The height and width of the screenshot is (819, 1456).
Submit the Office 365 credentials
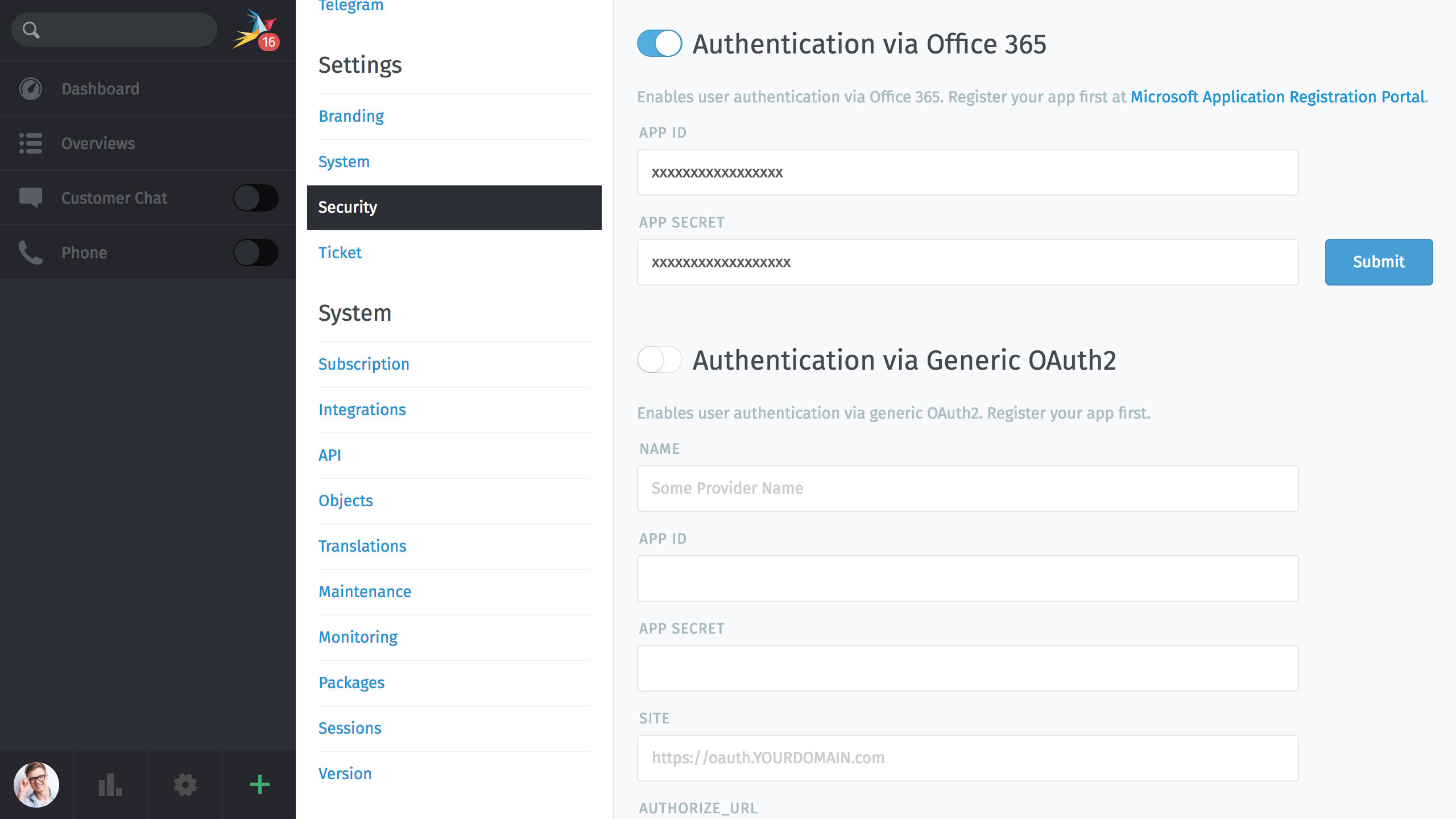pos(1379,262)
